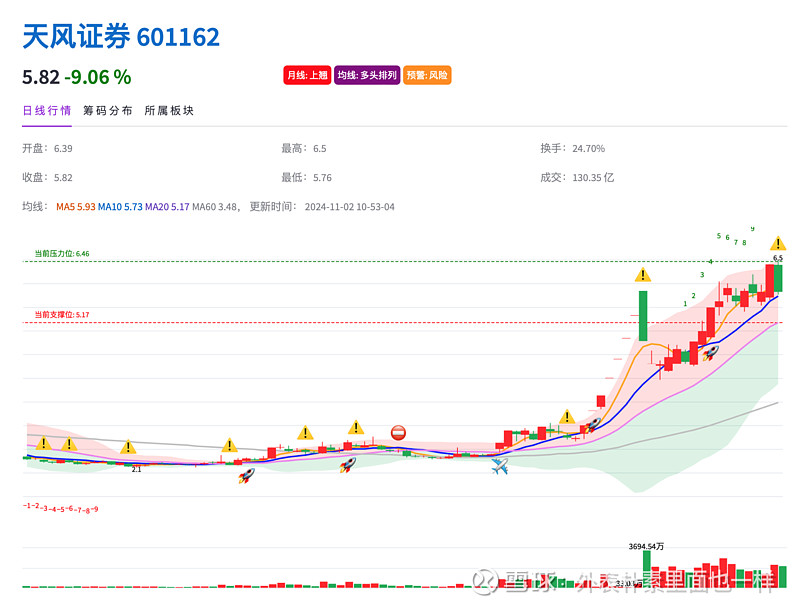Click warning triangle adjacent to third rocket
Screen dimensions: 800x607
click(567, 416)
